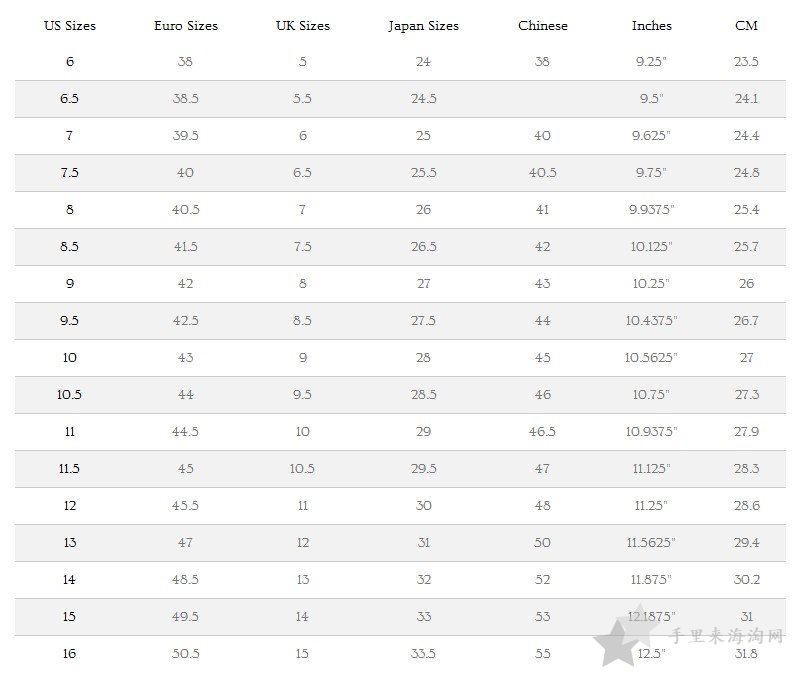Select the US size 16 row label

[70, 654]
